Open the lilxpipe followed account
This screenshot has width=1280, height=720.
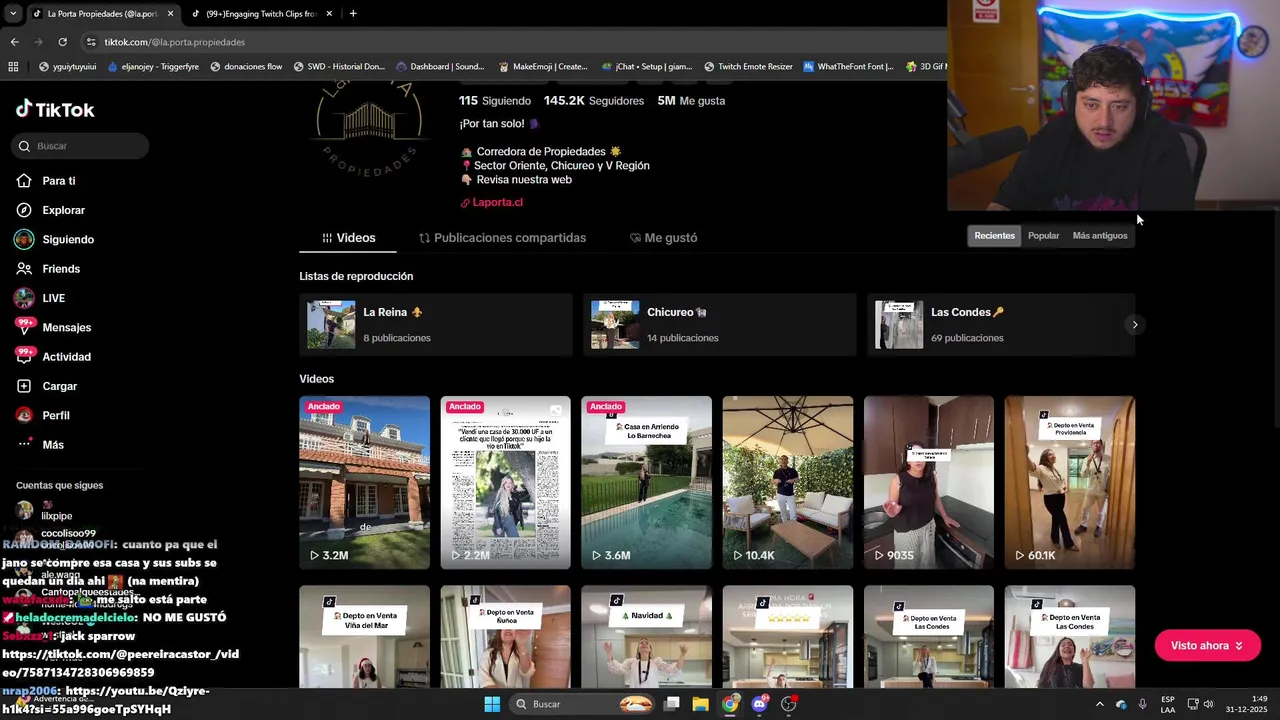coord(57,512)
